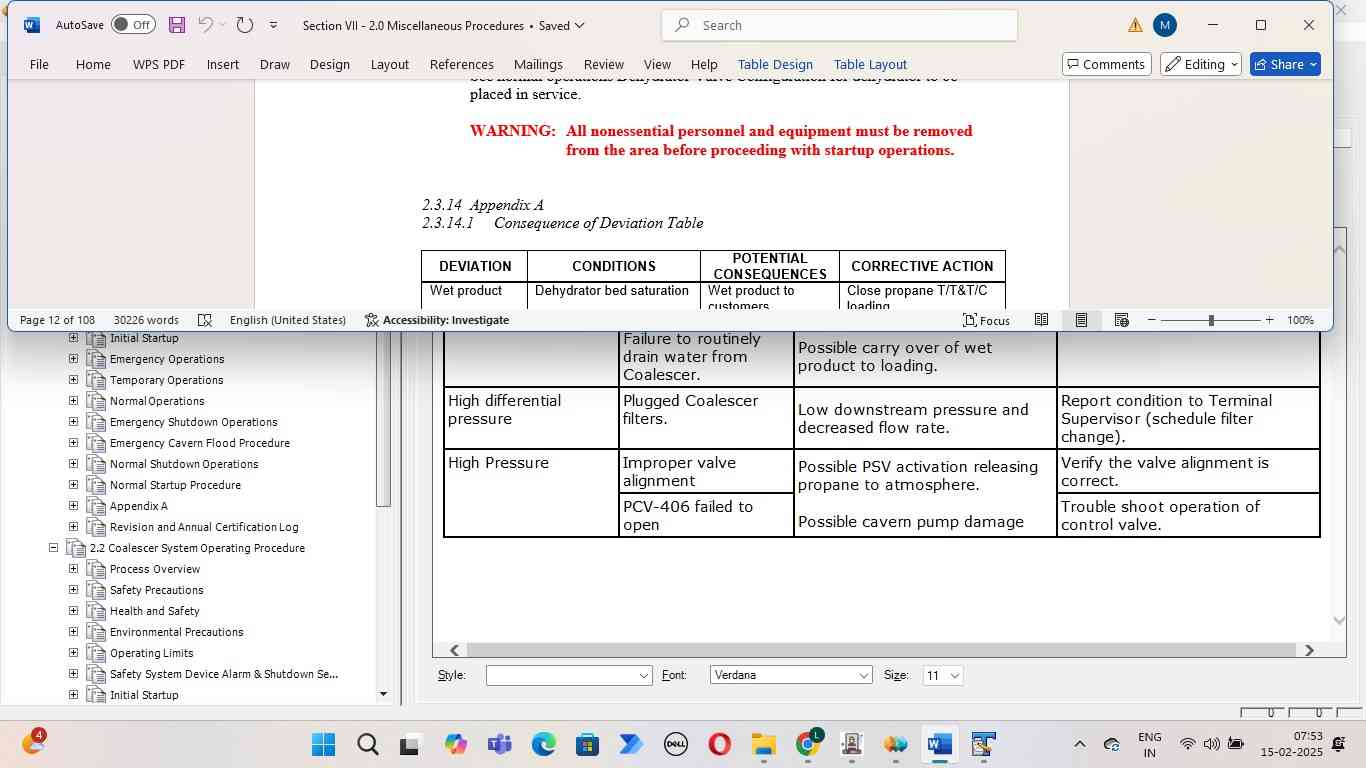Image resolution: width=1366 pixels, height=768 pixels.
Task: Open the Mailings tab
Action: pyautogui.click(x=538, y=64)
